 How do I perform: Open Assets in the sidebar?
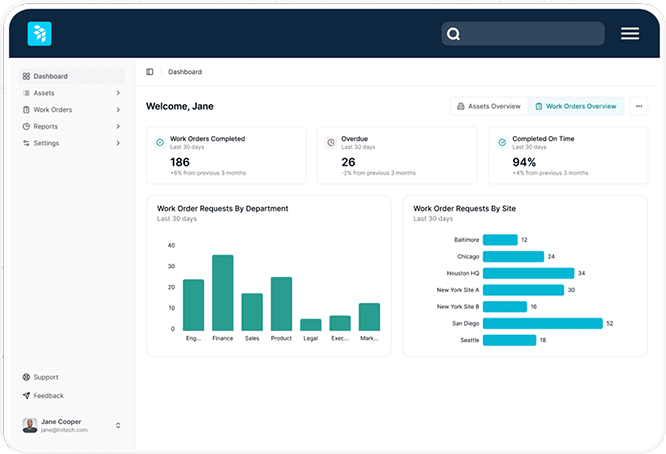click(72, 93)
